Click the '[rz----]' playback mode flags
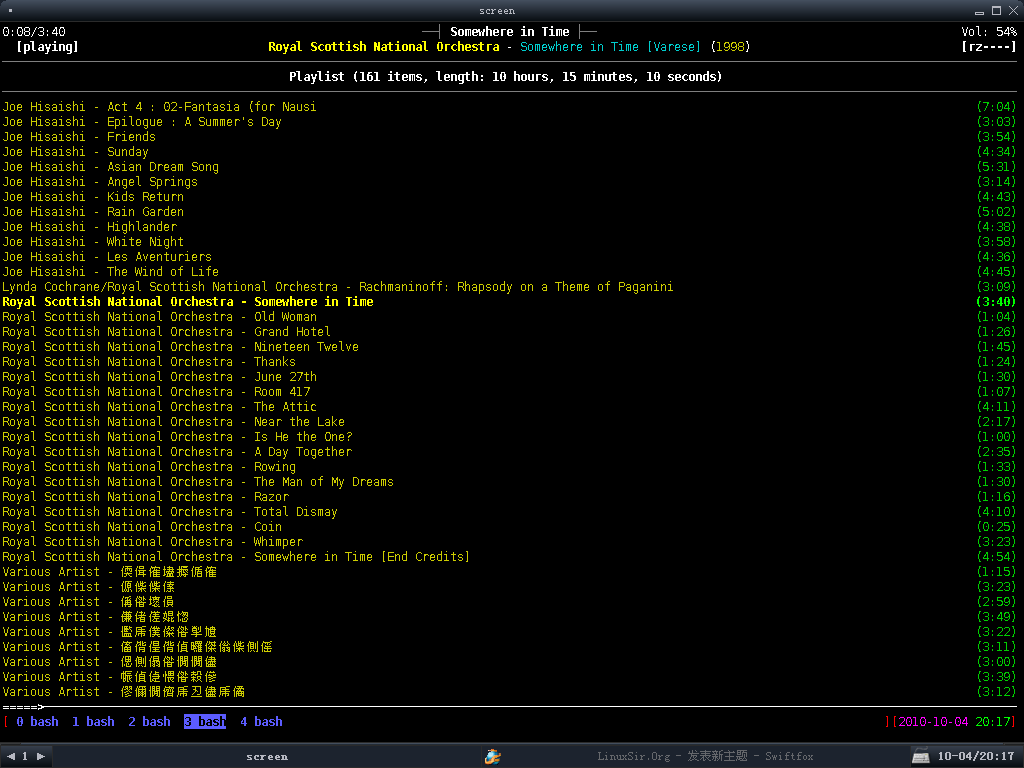The image size is (1024, 768). coord(989,46)
